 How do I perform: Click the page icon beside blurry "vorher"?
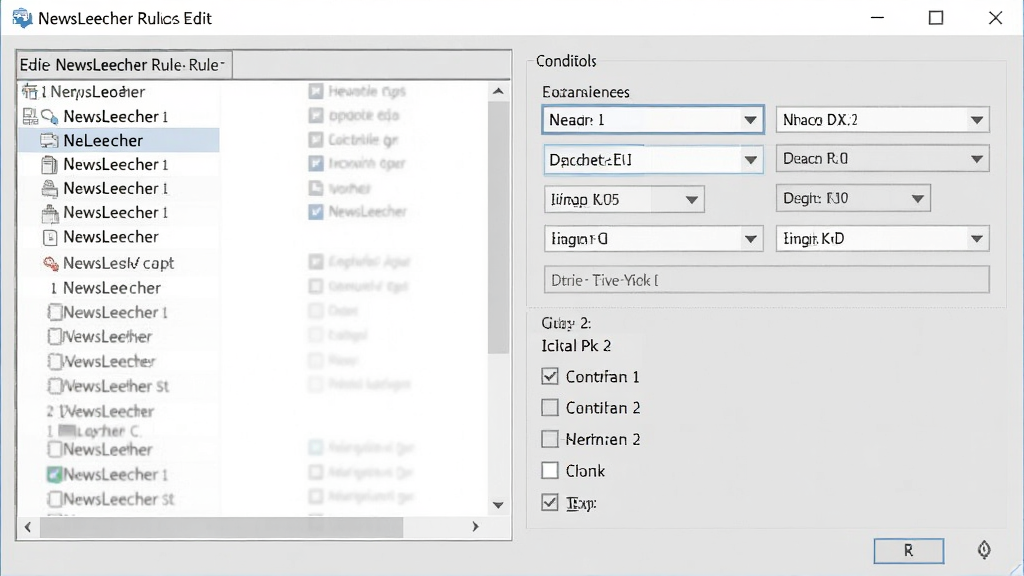click(316, 188)
